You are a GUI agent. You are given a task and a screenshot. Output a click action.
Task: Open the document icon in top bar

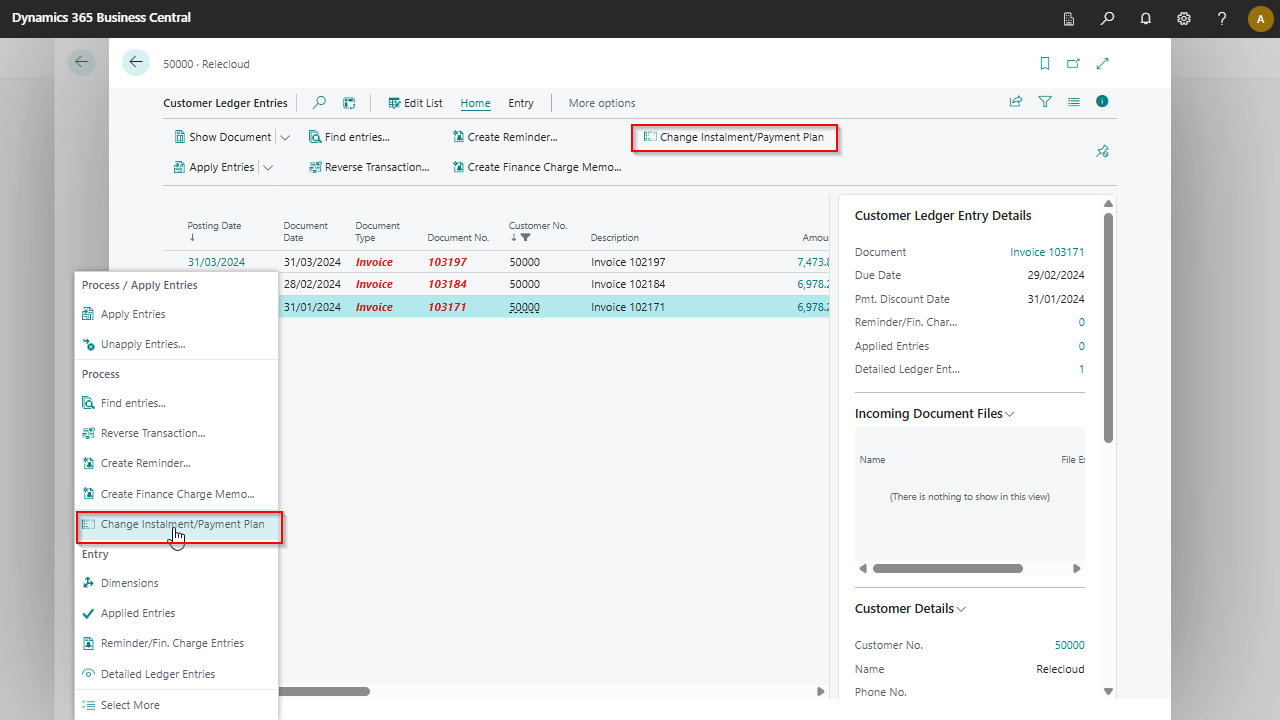[1069, 19]
